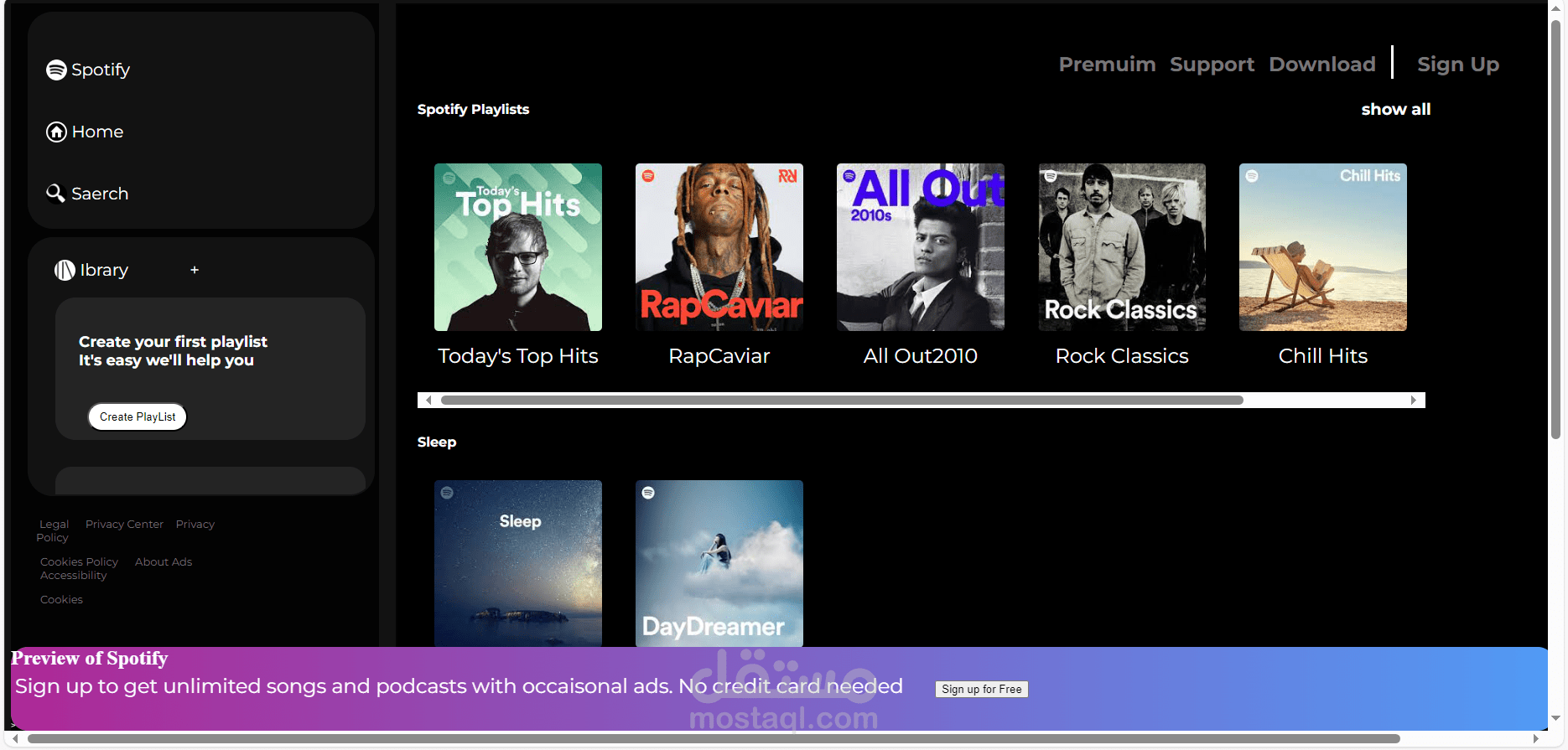Open the Rock Classics playlist cover

1122,247
